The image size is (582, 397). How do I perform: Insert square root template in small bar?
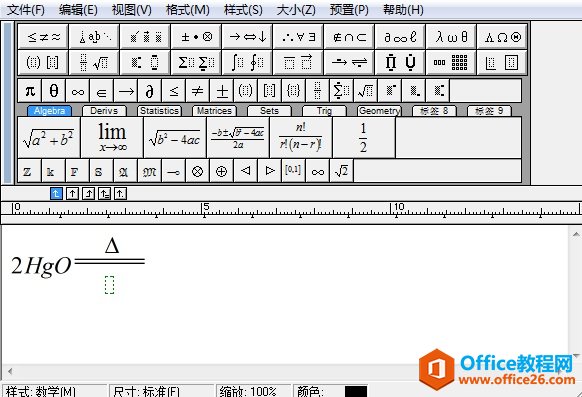coord(365,91)
